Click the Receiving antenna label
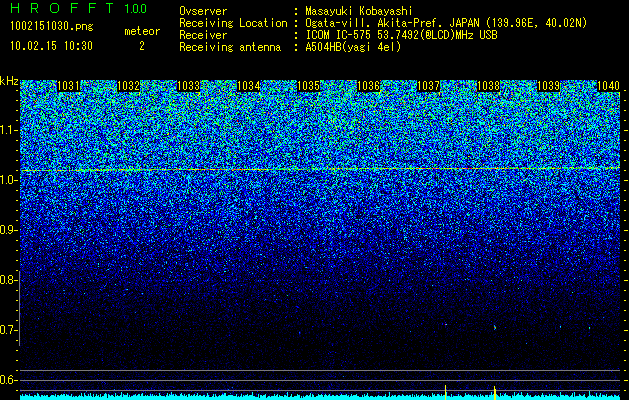 pos(230,47)
